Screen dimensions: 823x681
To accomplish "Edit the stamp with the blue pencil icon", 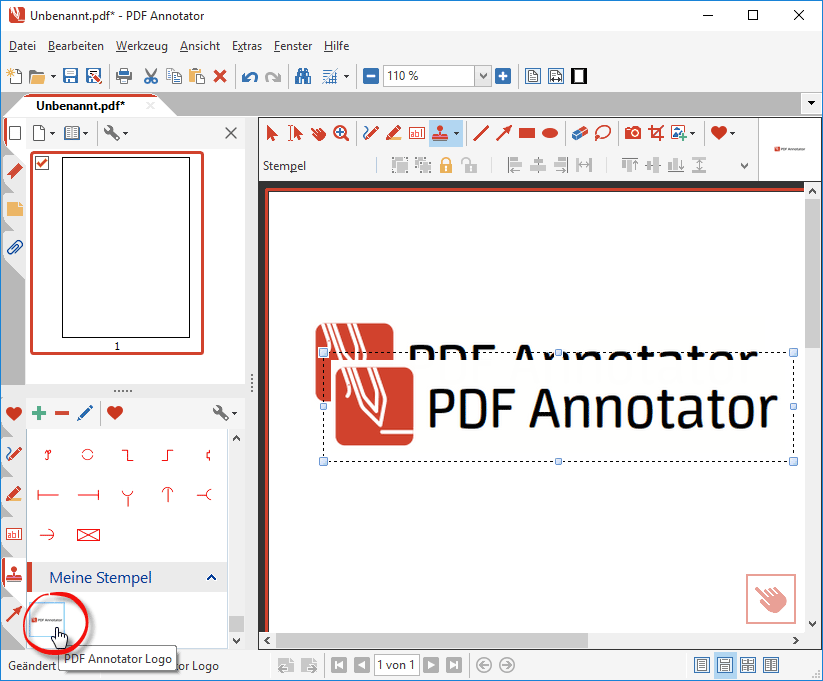I will point(85,413).
